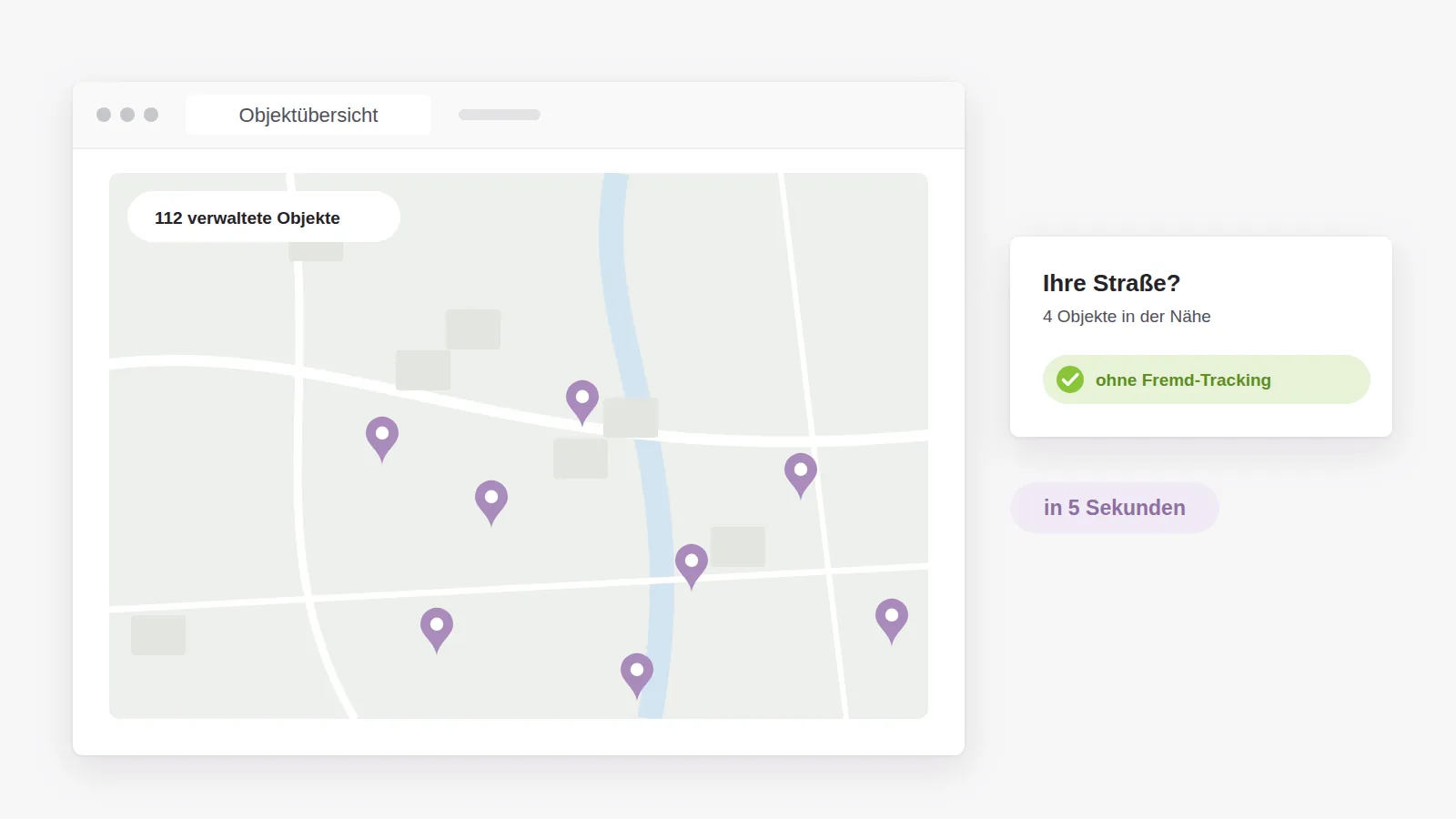1456x819 pixels.
Task: Click the leftmost gray window control dot
Action: [104, 115]
